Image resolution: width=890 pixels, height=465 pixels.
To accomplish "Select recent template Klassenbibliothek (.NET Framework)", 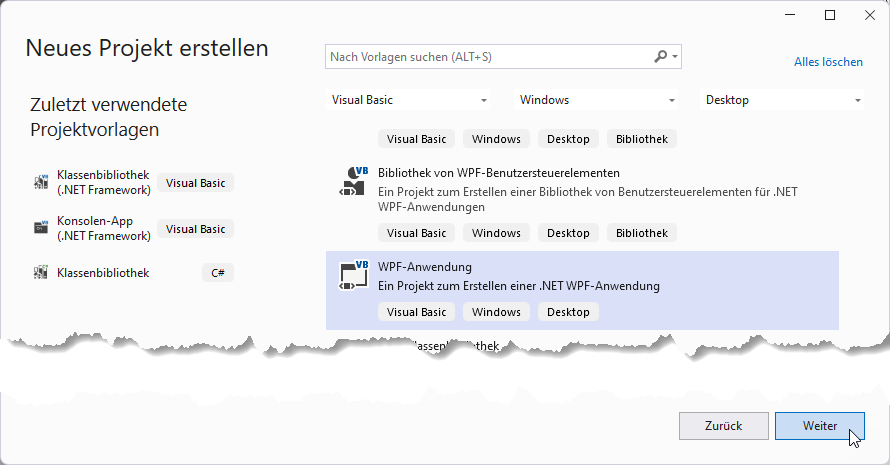I will pos(133,182).
